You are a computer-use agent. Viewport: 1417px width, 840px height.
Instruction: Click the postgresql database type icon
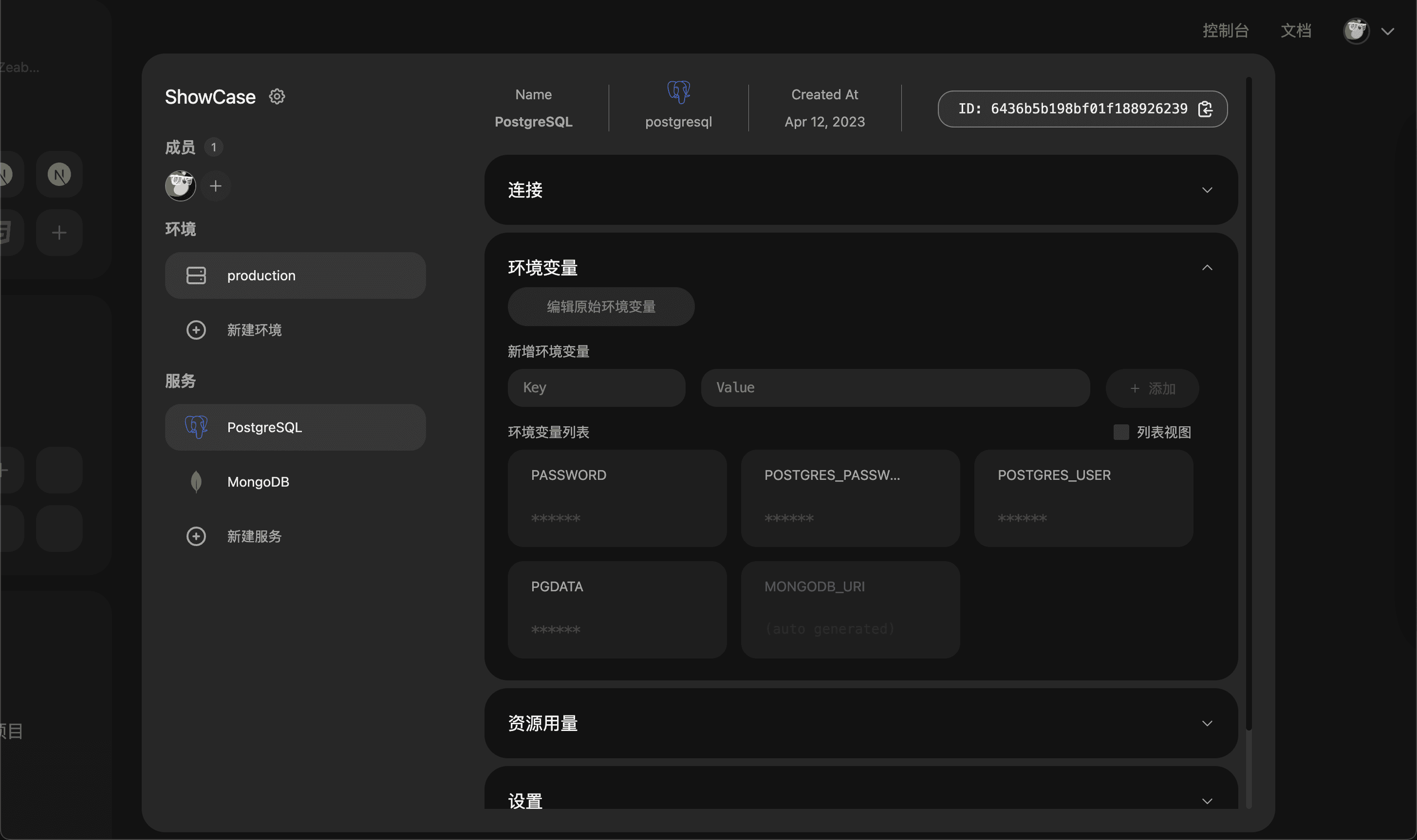point(679,92)
